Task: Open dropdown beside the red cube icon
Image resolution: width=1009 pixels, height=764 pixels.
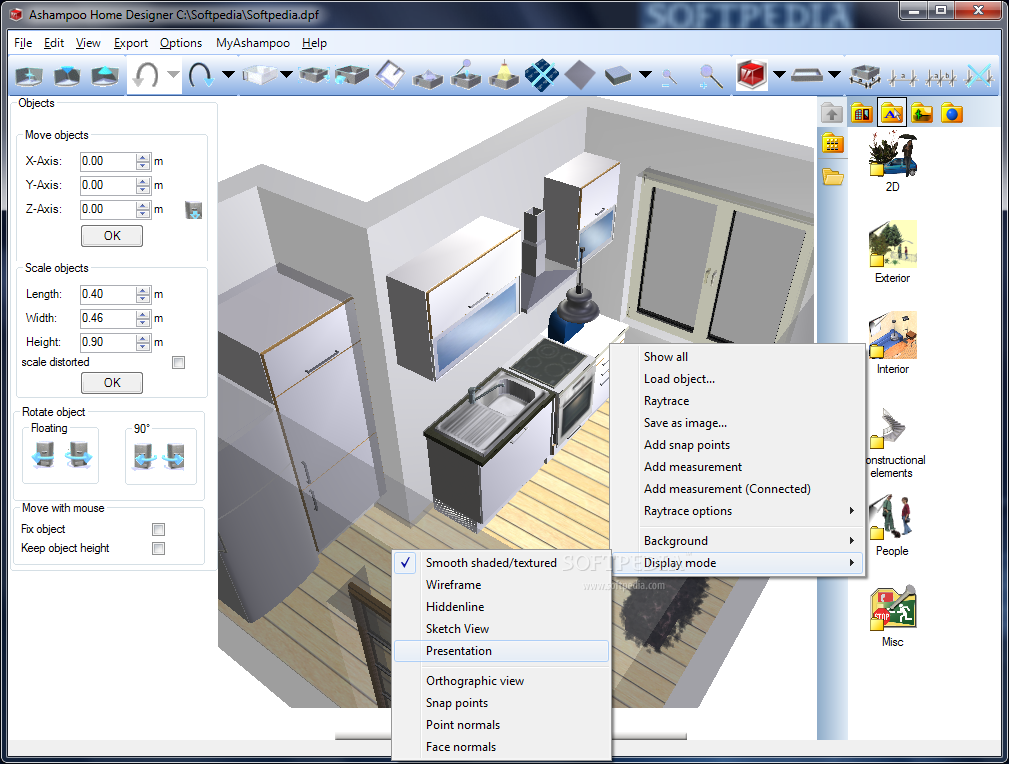Action: click(x=779, y=75)
